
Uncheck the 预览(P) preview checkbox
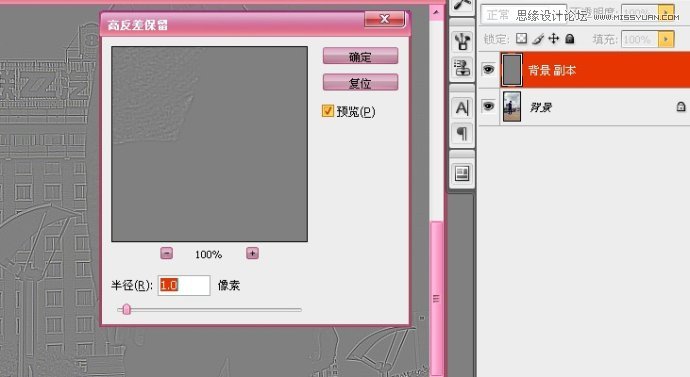327,110
